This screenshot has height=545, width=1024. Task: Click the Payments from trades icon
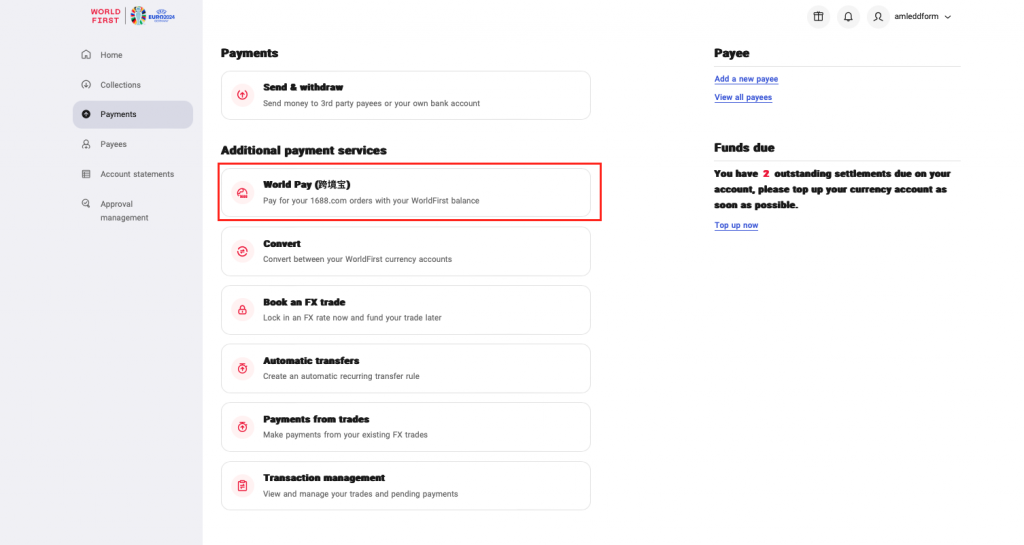pyautogui.click(x=242, y=427)
